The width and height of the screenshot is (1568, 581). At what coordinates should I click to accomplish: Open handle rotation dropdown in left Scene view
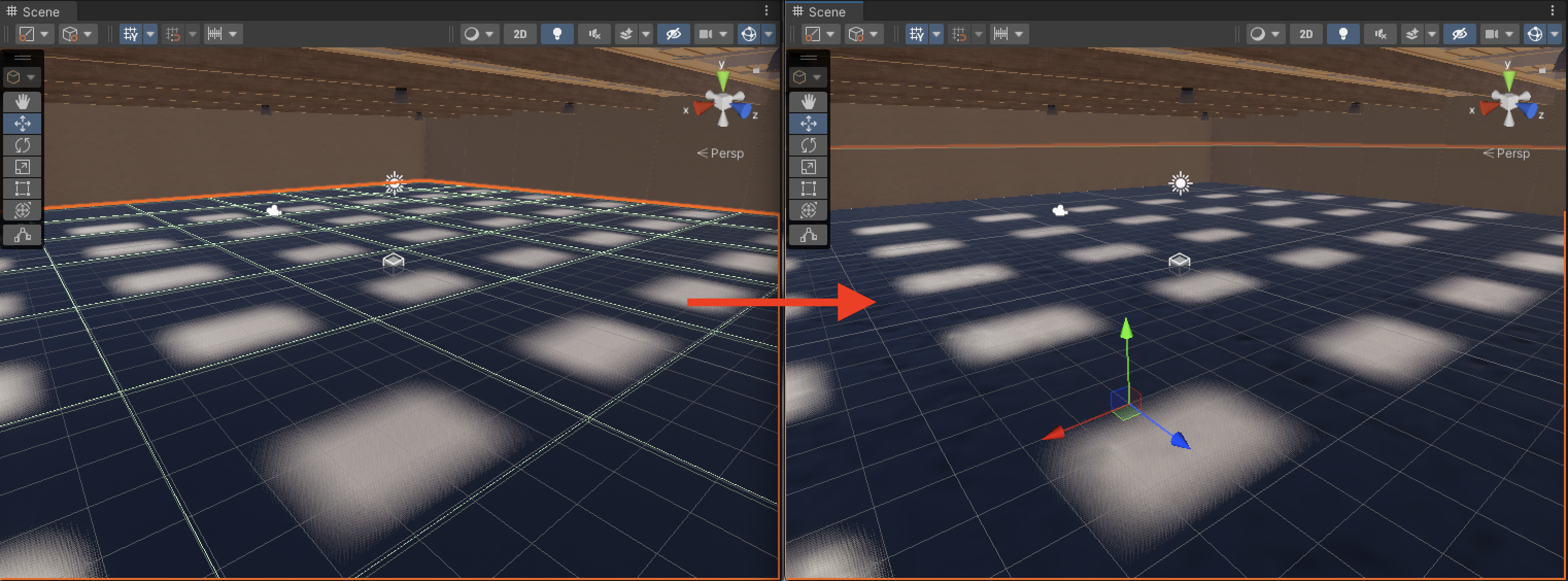tap(78, 34)
